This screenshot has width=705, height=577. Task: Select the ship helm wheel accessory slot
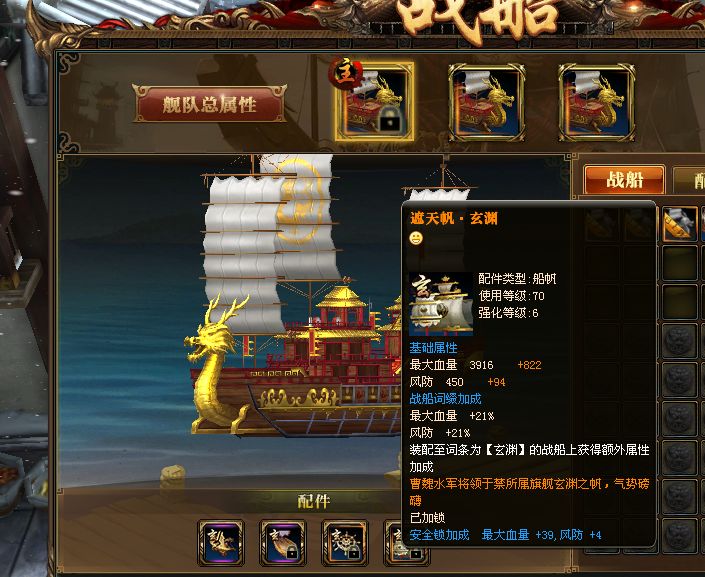[x=345, y=542]
